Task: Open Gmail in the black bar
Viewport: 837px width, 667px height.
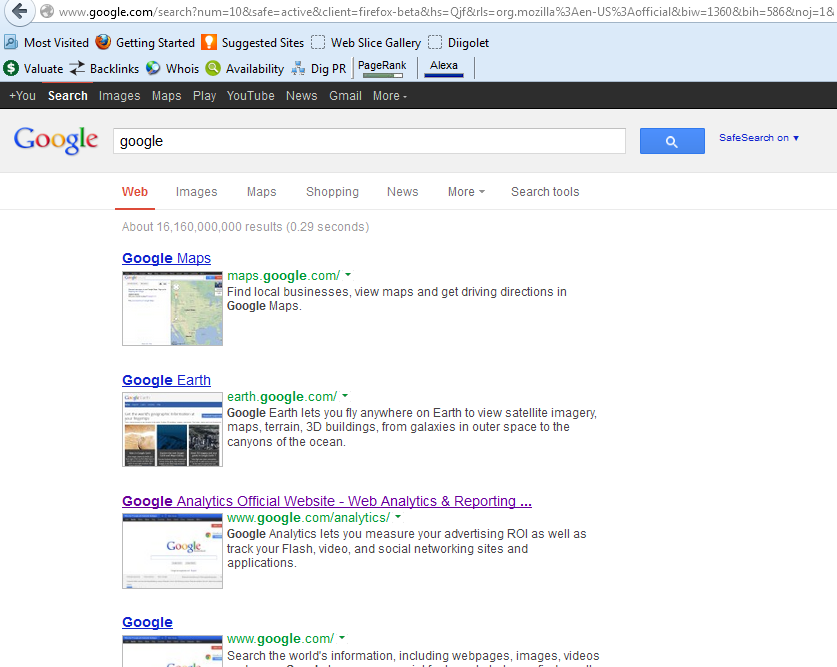Action: pyautogui.click(x=345, y=96)
